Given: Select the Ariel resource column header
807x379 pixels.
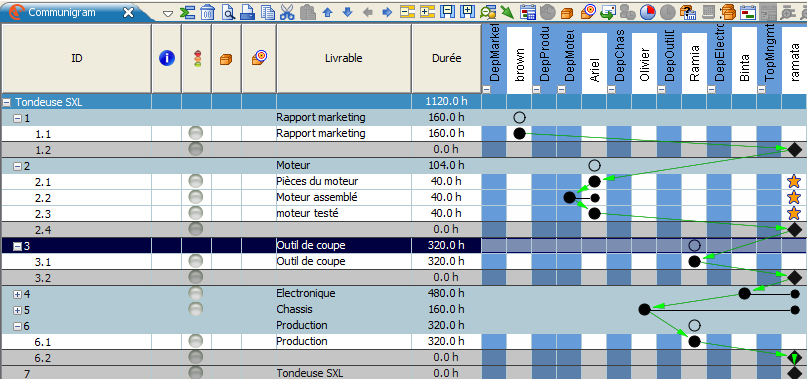Looking at the screenshot, I should 594,63.
